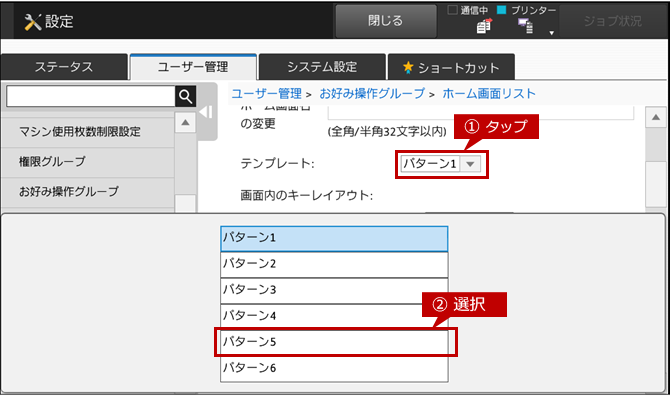Click the sidebar scroll-up arrow

[x=185, y=123]
